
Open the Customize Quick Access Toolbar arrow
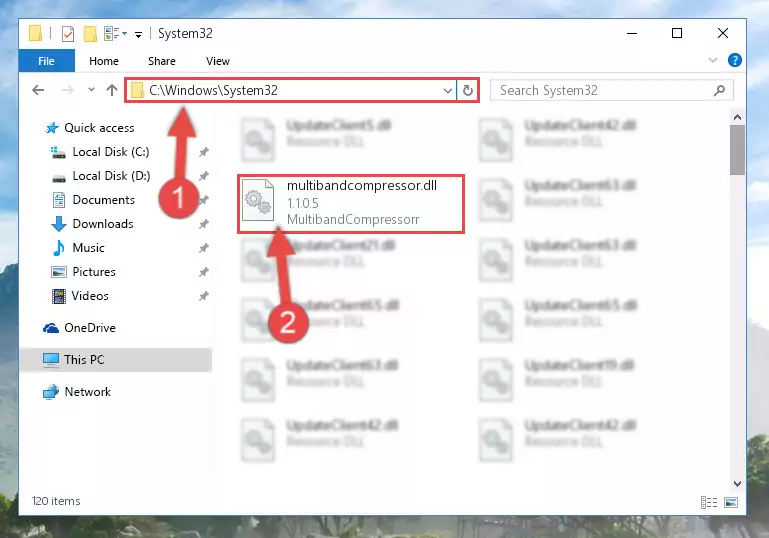(x=139, y=34)
